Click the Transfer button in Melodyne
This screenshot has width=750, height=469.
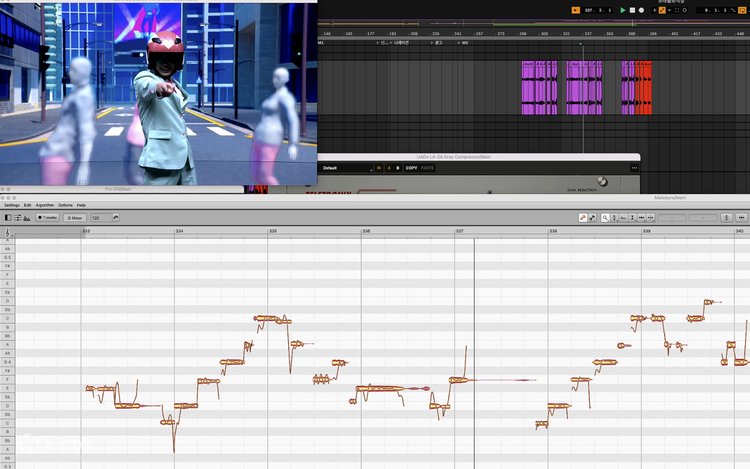point(47,217)
